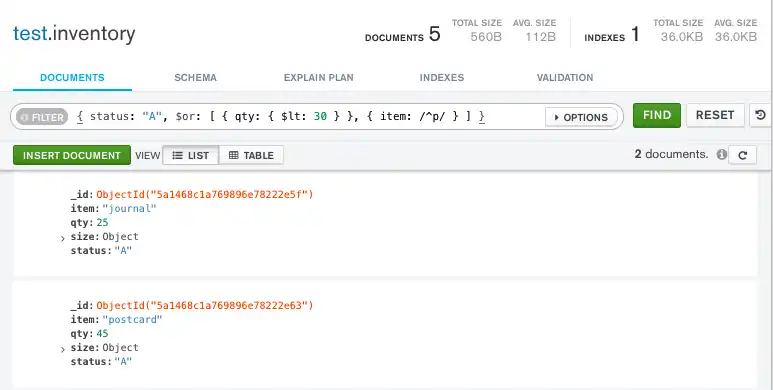Image resolution: width=773 pixels, height=390 pixels.
Task: Click the journal document's status value "A"
Action: [x=123, y=250]
